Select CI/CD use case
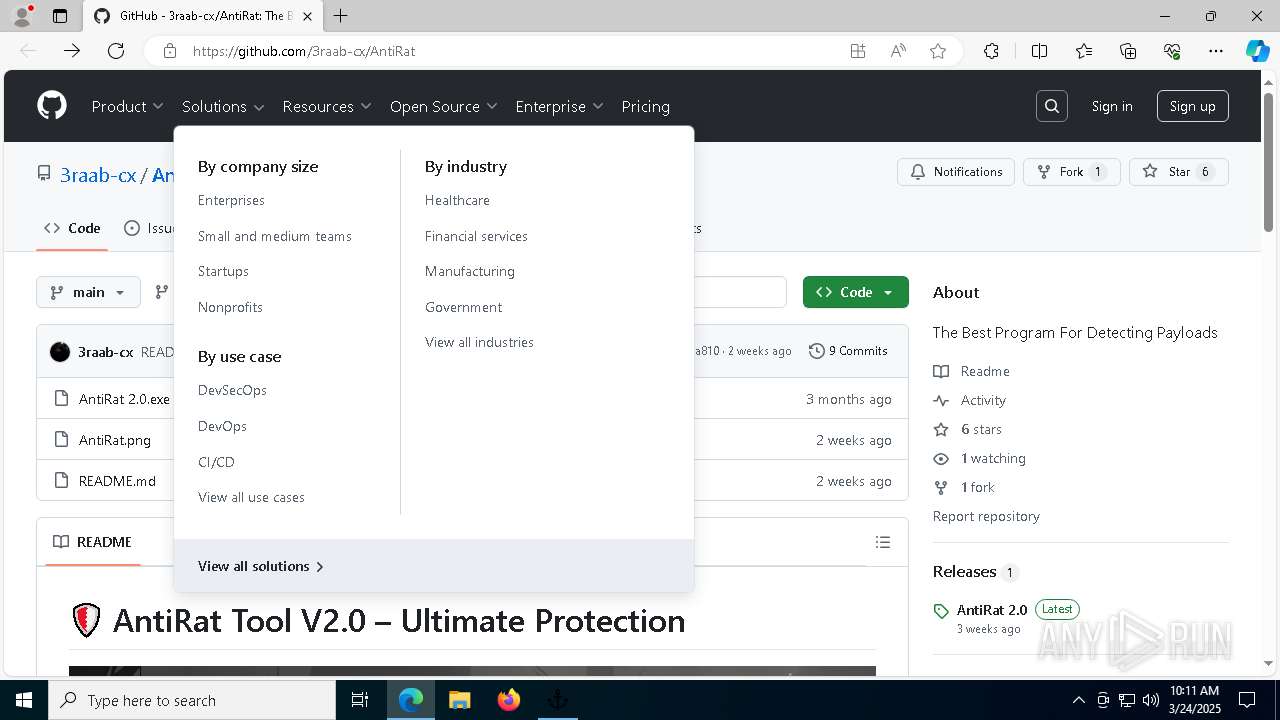 click(216, 462)
